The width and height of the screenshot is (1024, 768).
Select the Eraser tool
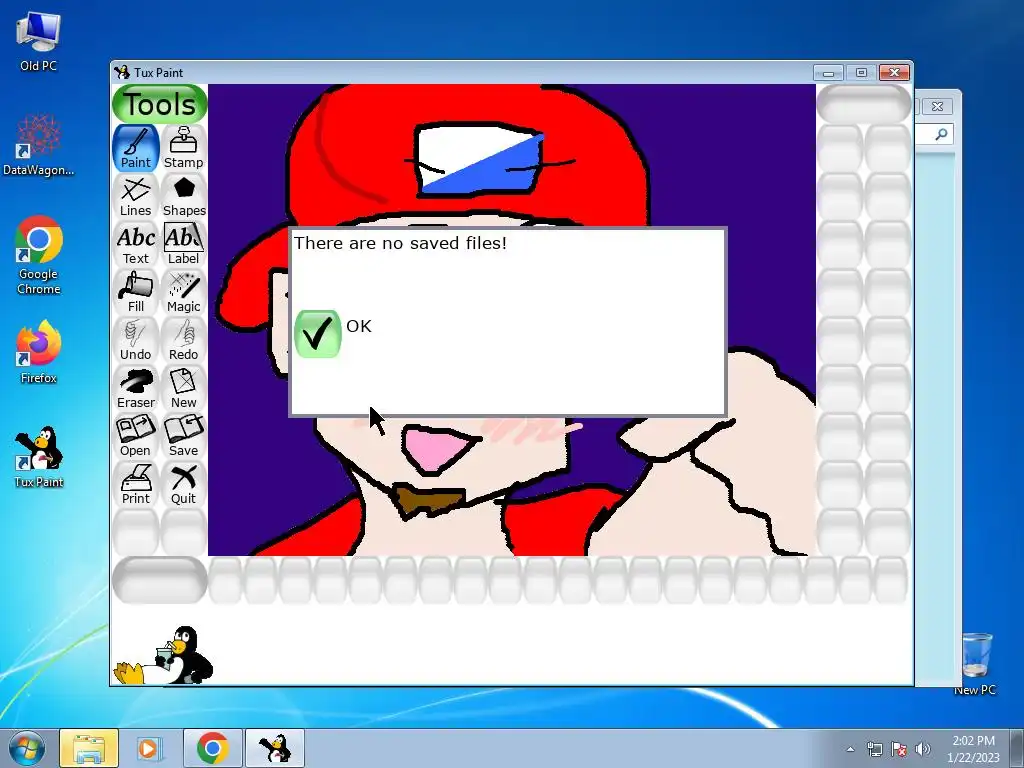[136, 388]
